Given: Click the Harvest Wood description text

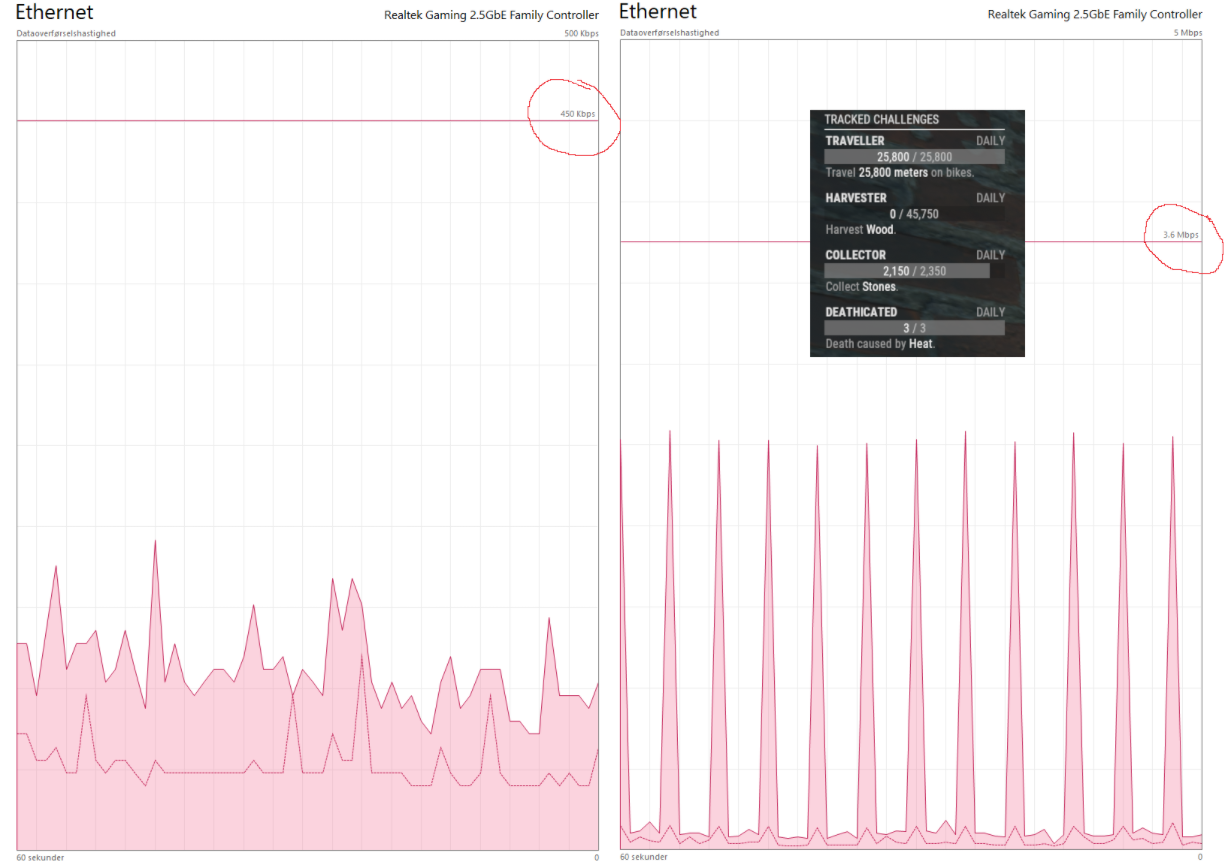Looking at the screenshot, I should [860, 229].
